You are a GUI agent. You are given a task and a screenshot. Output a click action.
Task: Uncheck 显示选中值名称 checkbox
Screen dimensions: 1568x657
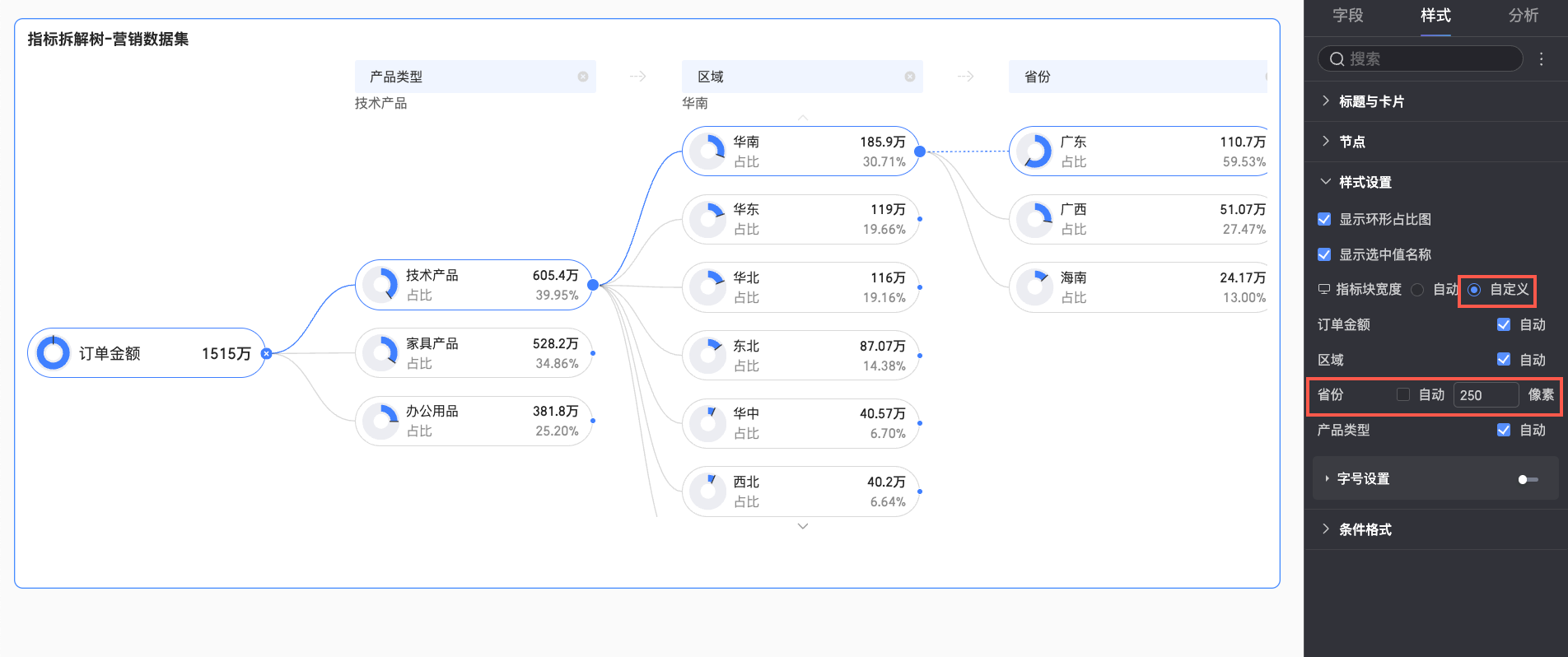[x=1324, y=254]
